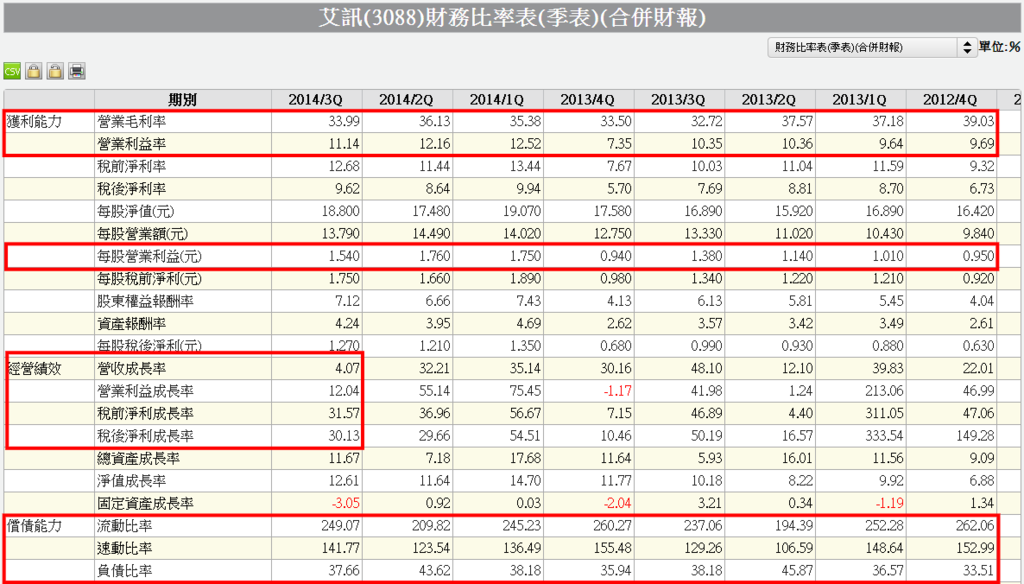Click the 稅後淨利成長率 row label
The image size is (1024, 584).
point(145,436)
